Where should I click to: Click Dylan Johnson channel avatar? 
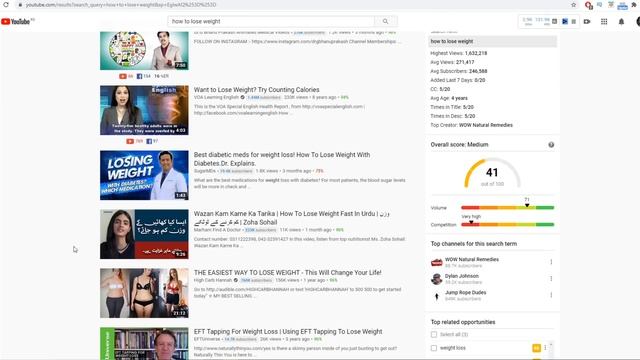436,279
